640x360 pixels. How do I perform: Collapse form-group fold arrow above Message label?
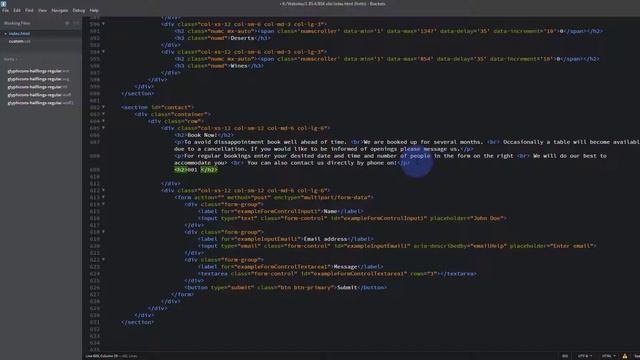(103, 259)
